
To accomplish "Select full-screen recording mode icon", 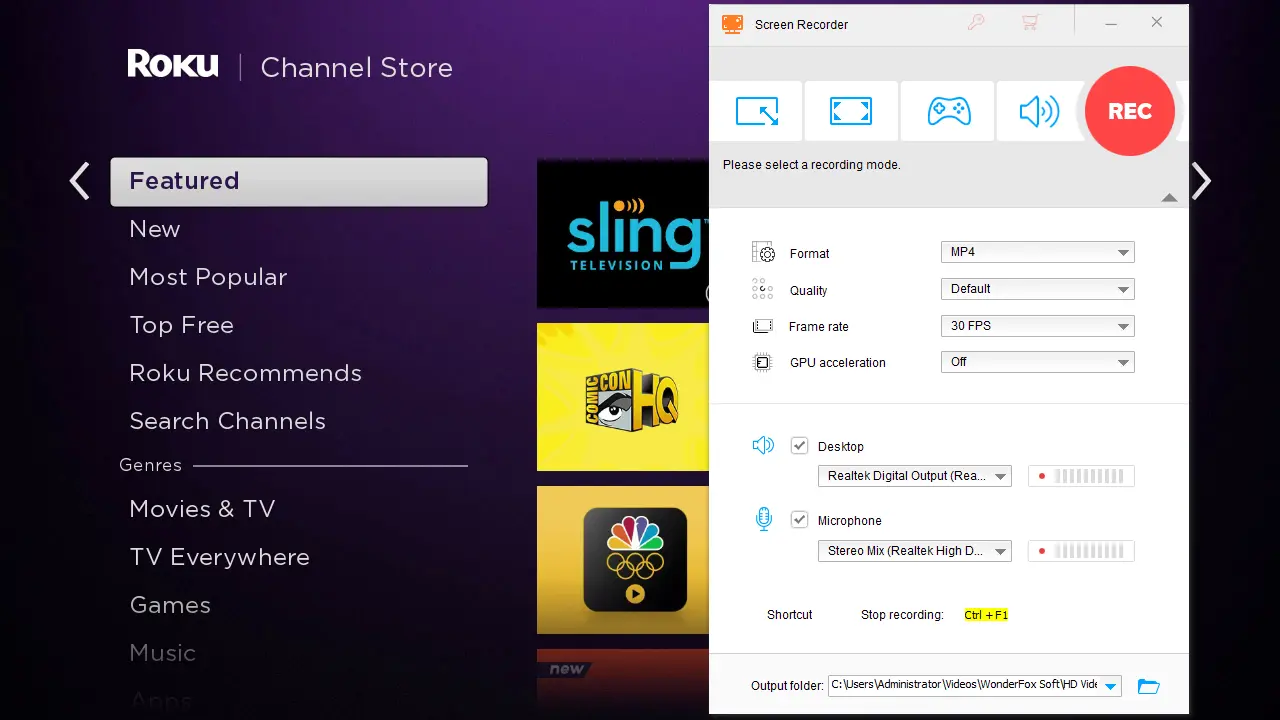I will point(851,111).
